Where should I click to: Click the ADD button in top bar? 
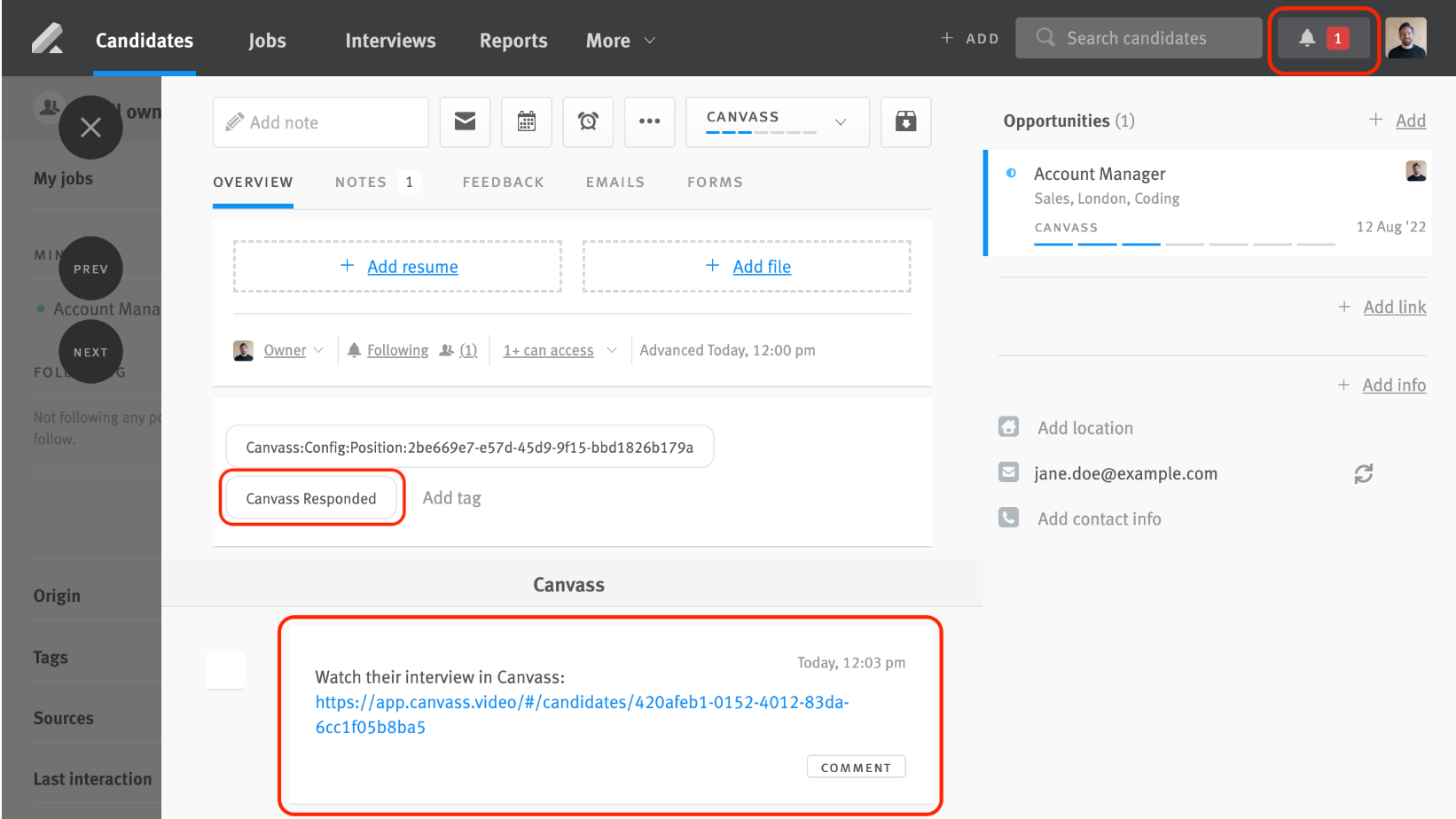970,38
